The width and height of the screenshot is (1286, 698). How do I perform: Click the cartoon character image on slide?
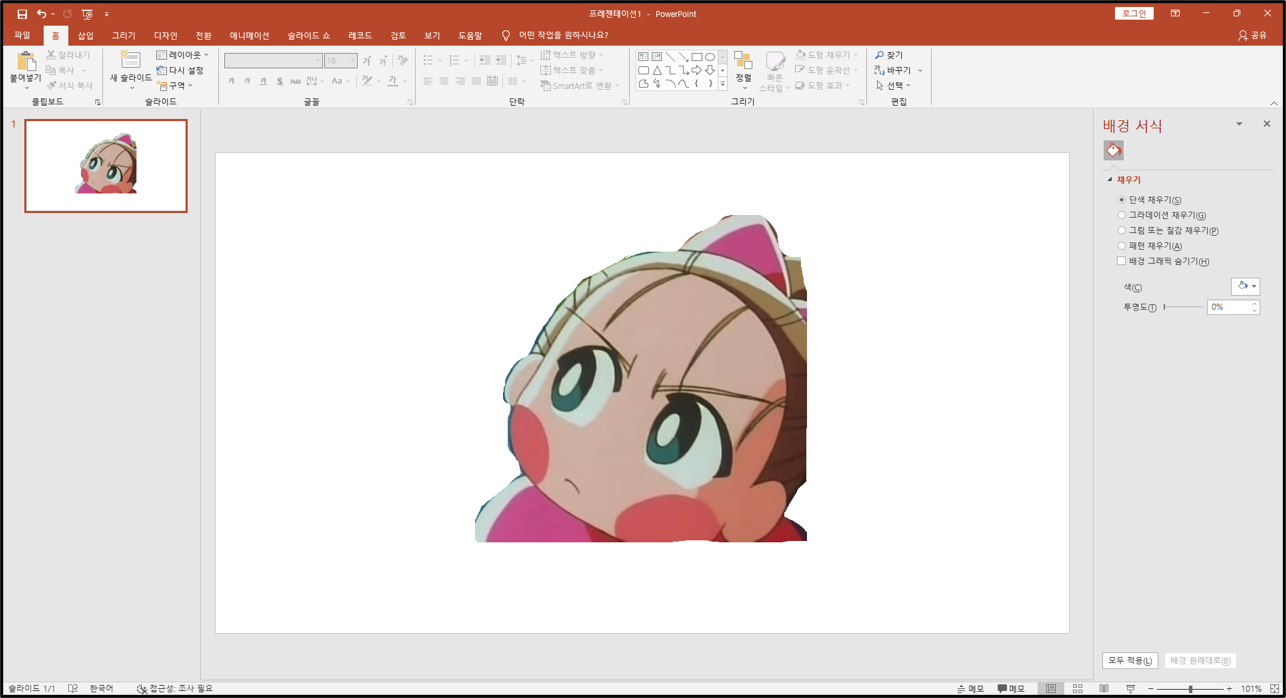pos(641,378)
